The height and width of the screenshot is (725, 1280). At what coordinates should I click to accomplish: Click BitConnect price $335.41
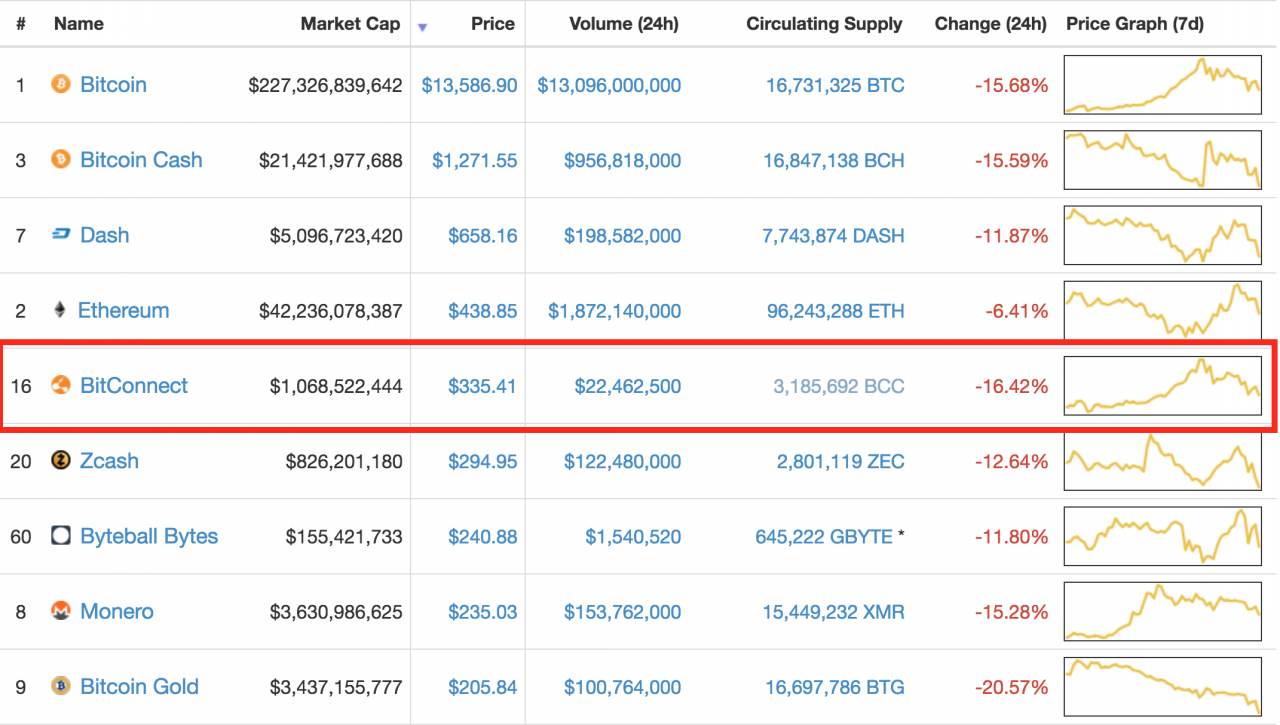point(483,386)
